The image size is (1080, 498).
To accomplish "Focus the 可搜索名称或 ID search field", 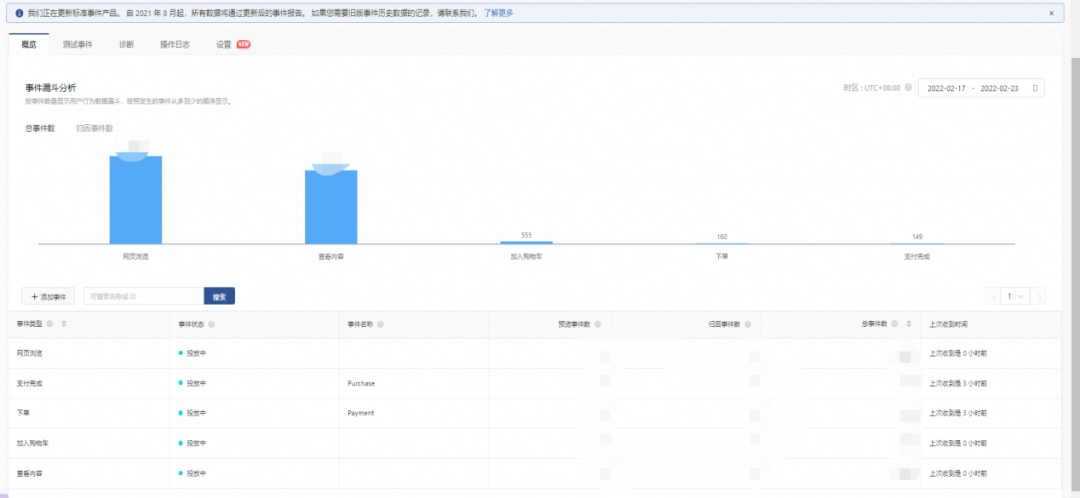I will 144,296.
